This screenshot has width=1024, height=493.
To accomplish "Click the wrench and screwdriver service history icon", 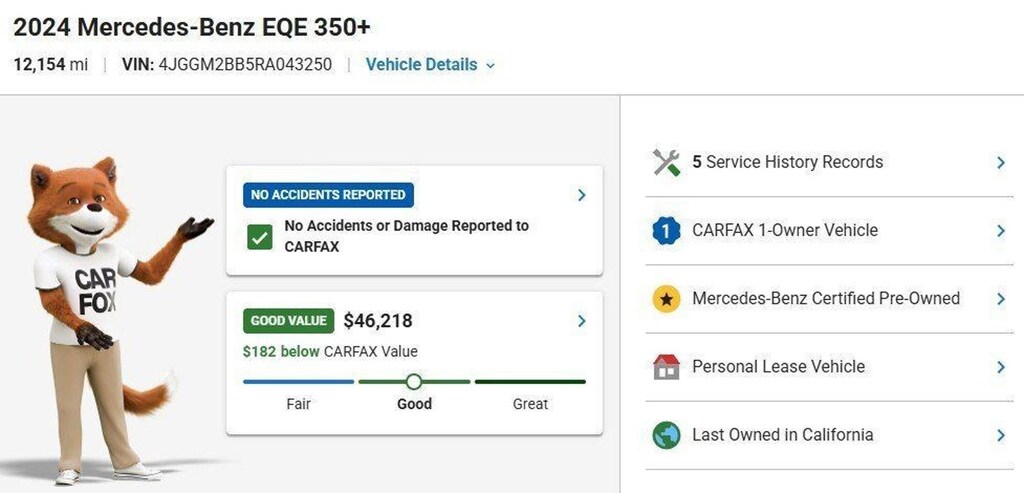I will click(x=666, y=162).
